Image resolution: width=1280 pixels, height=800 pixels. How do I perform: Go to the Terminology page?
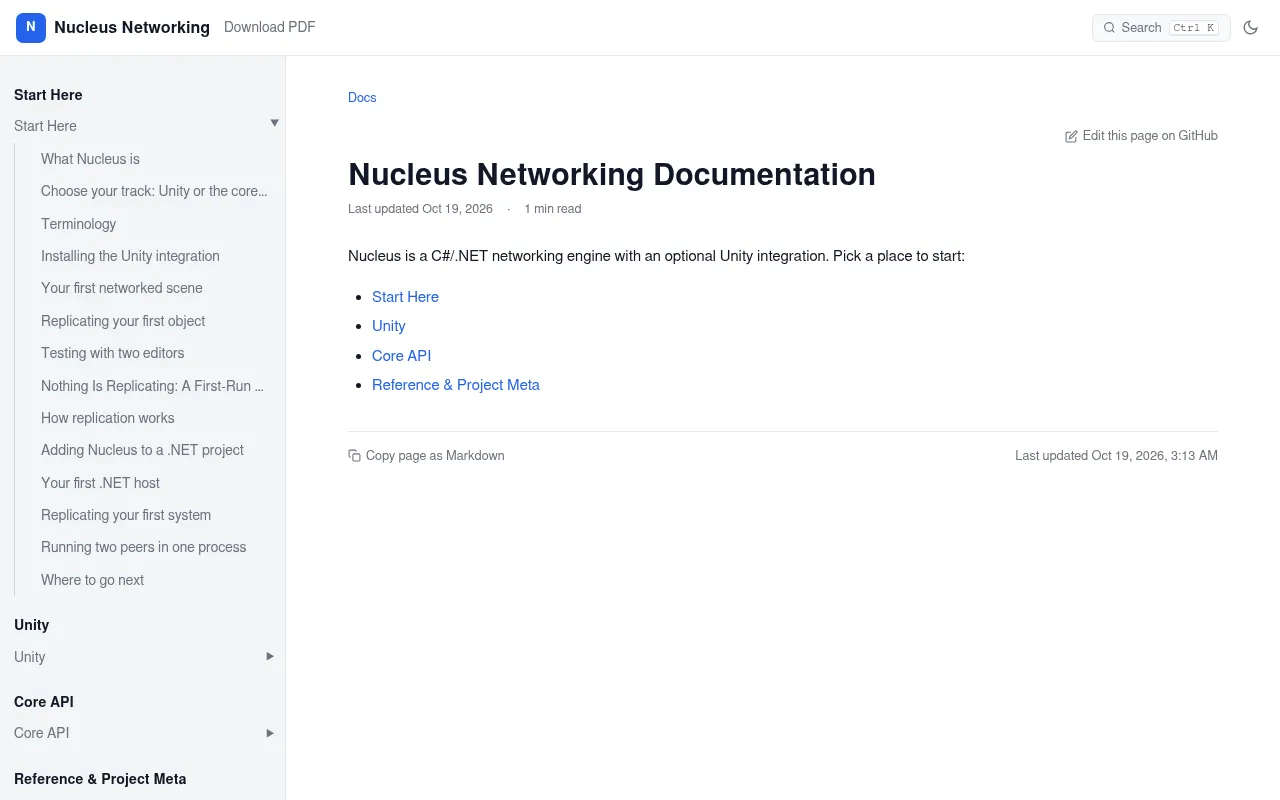78,224
